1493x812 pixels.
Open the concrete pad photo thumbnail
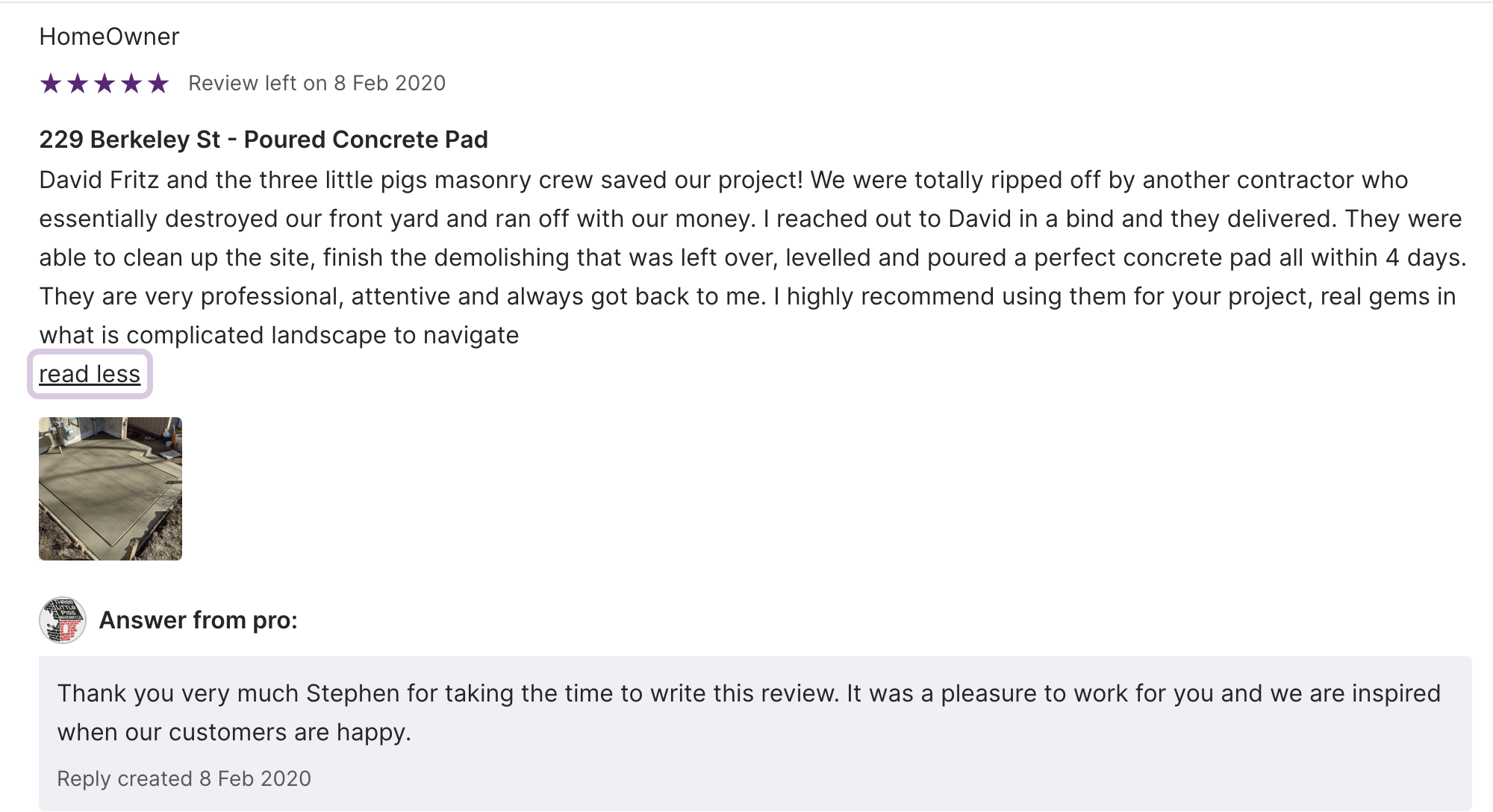point(110,489)
